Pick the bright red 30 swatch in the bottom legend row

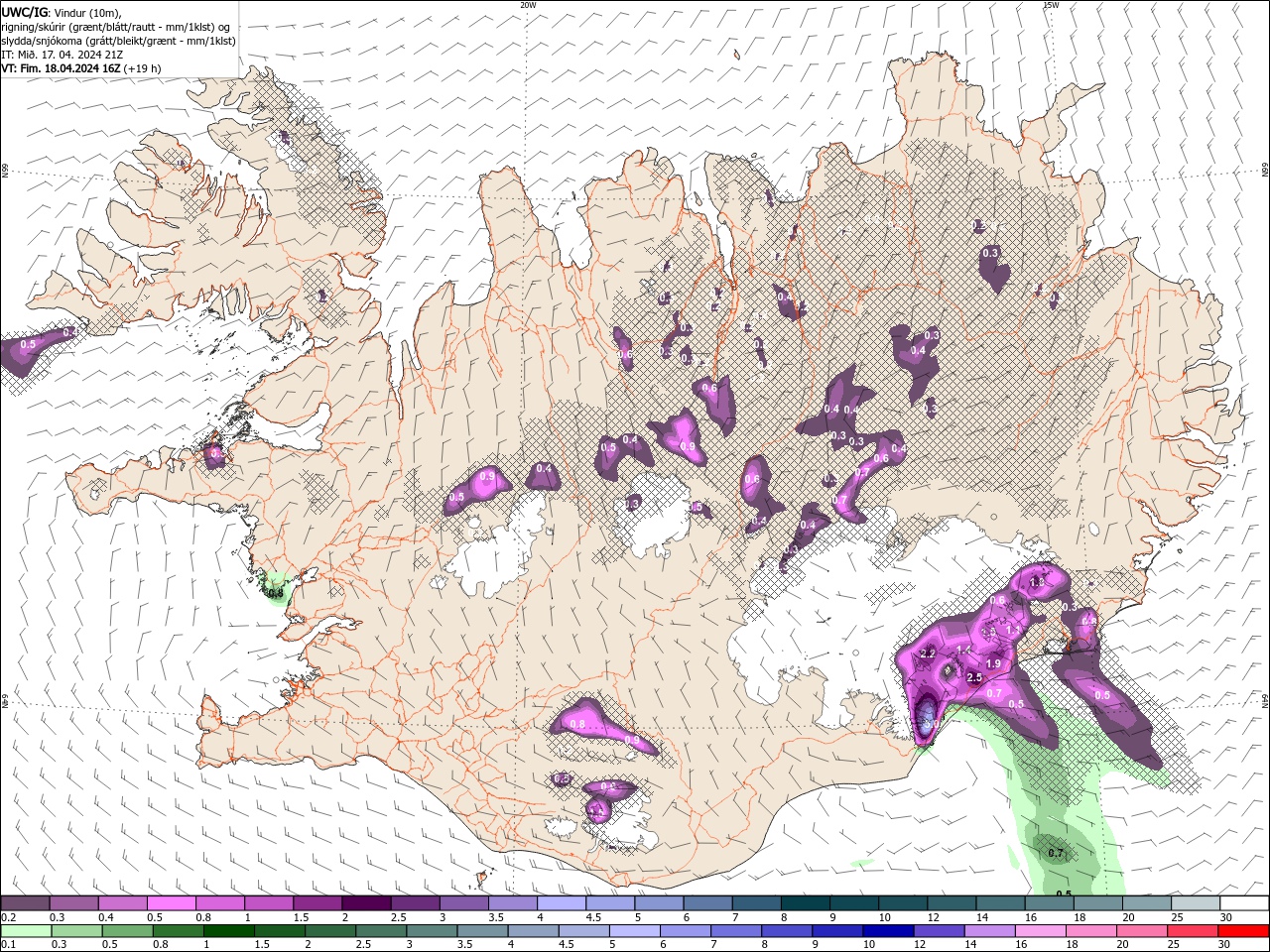coord(1242,931)
